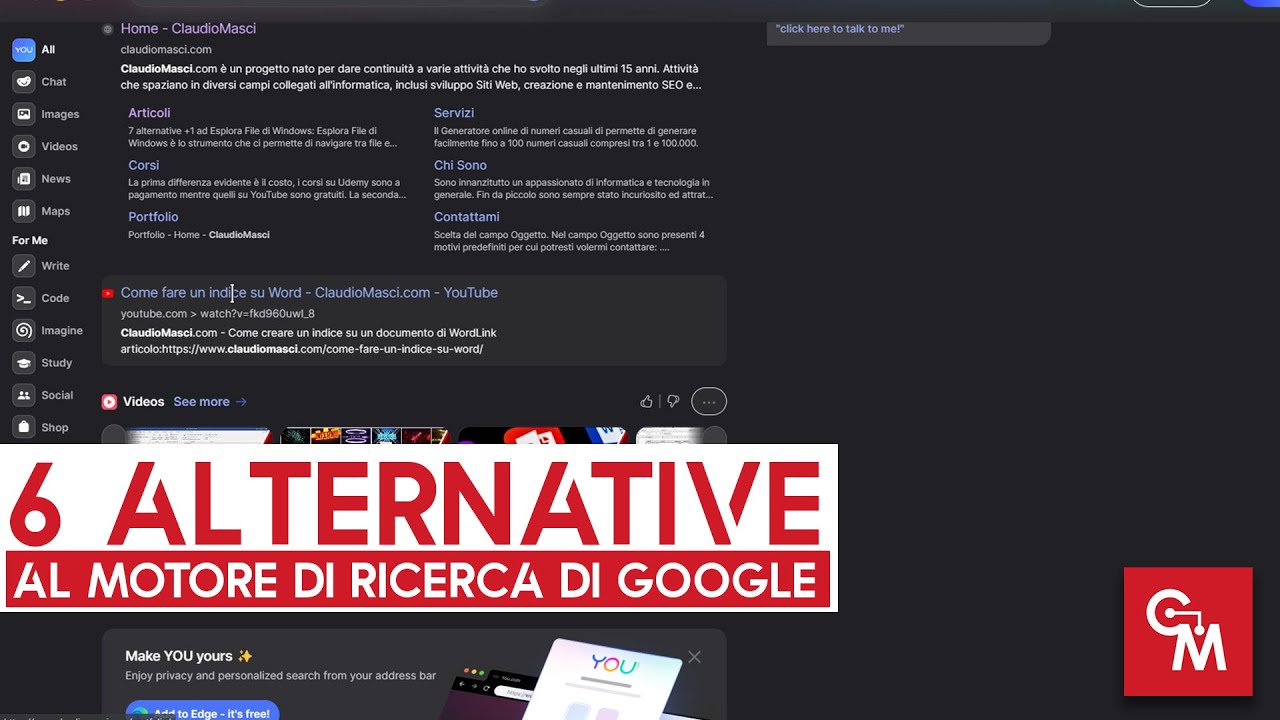Open the Shop app label
The image size is (1280, 720).
55,427
